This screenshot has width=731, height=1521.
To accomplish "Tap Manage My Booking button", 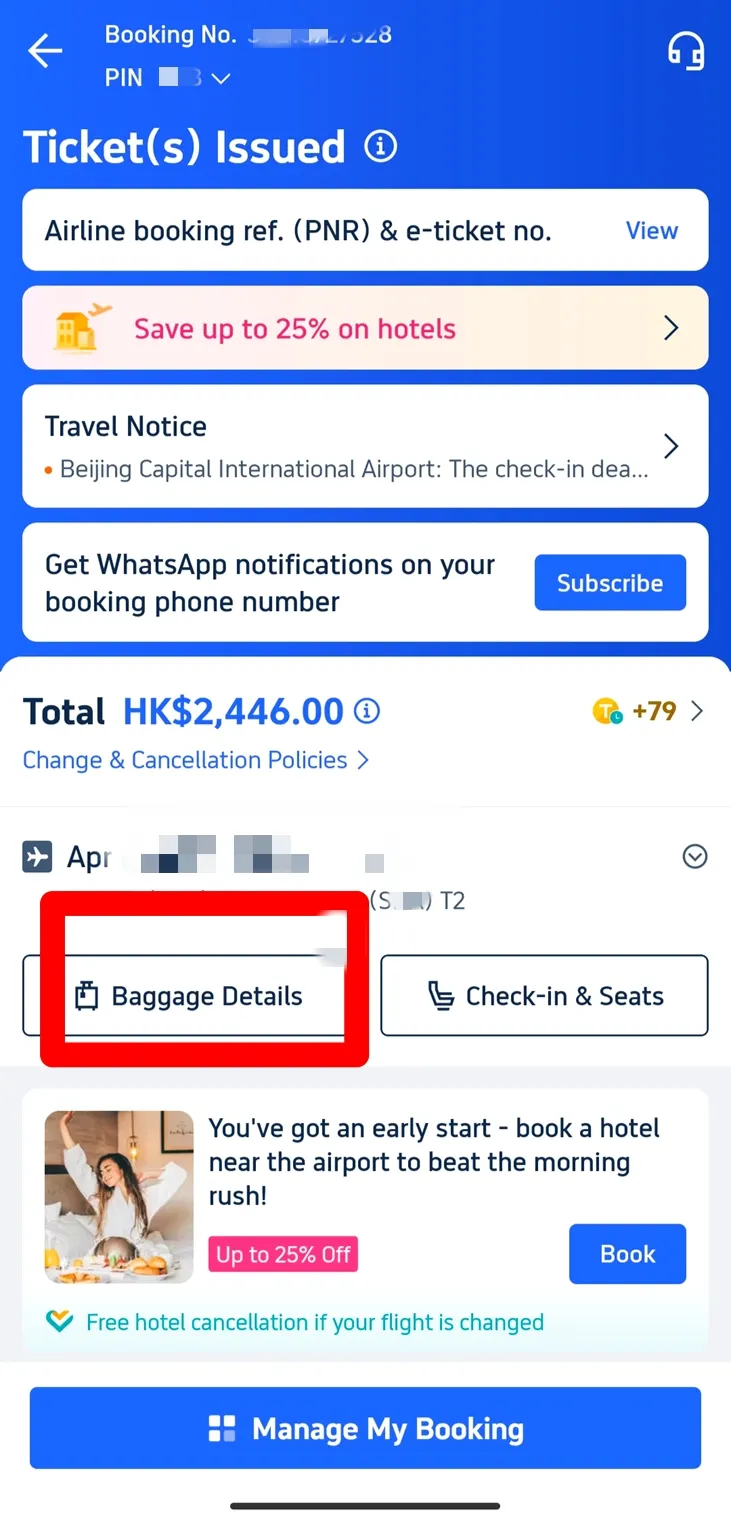I will 365,1428.
